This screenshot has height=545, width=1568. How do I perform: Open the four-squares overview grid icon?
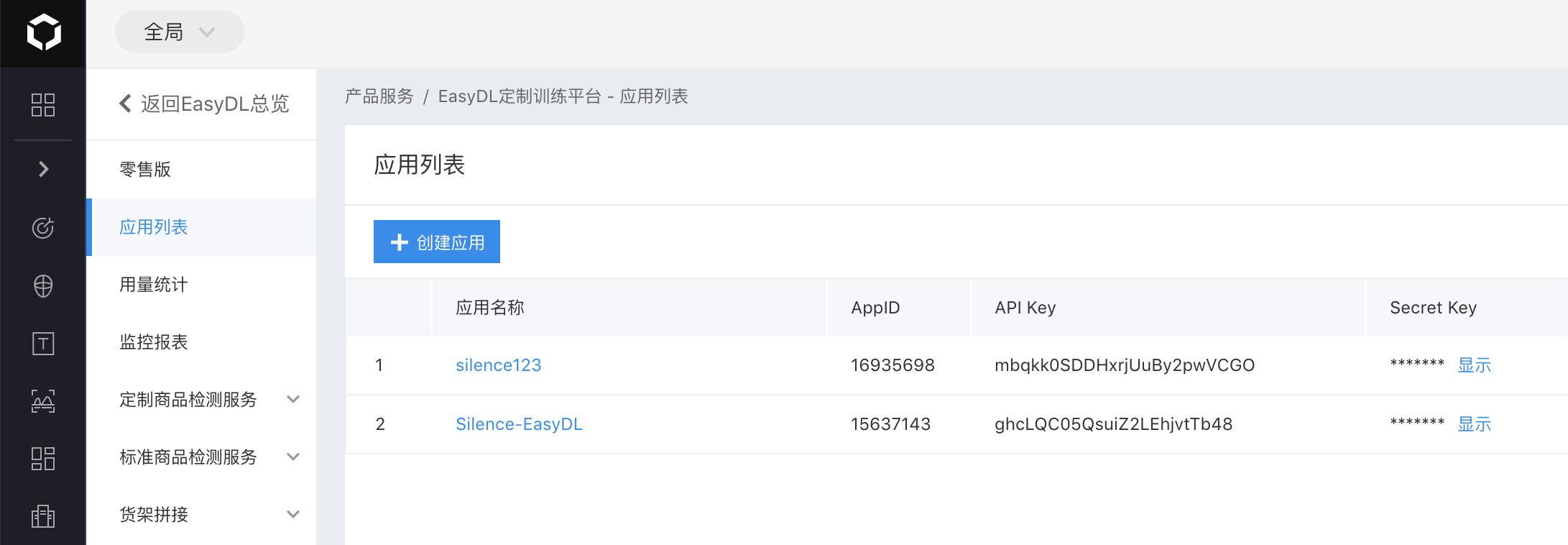pyautogui.click(x=43, y=105)
